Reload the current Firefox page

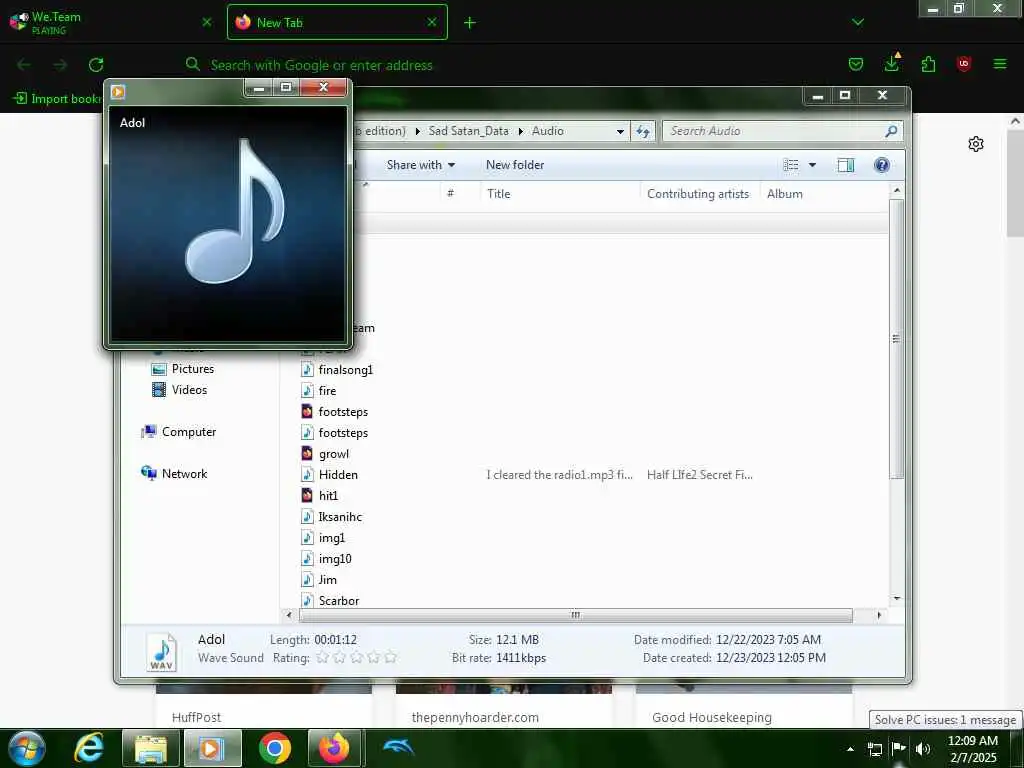(96, 65)
